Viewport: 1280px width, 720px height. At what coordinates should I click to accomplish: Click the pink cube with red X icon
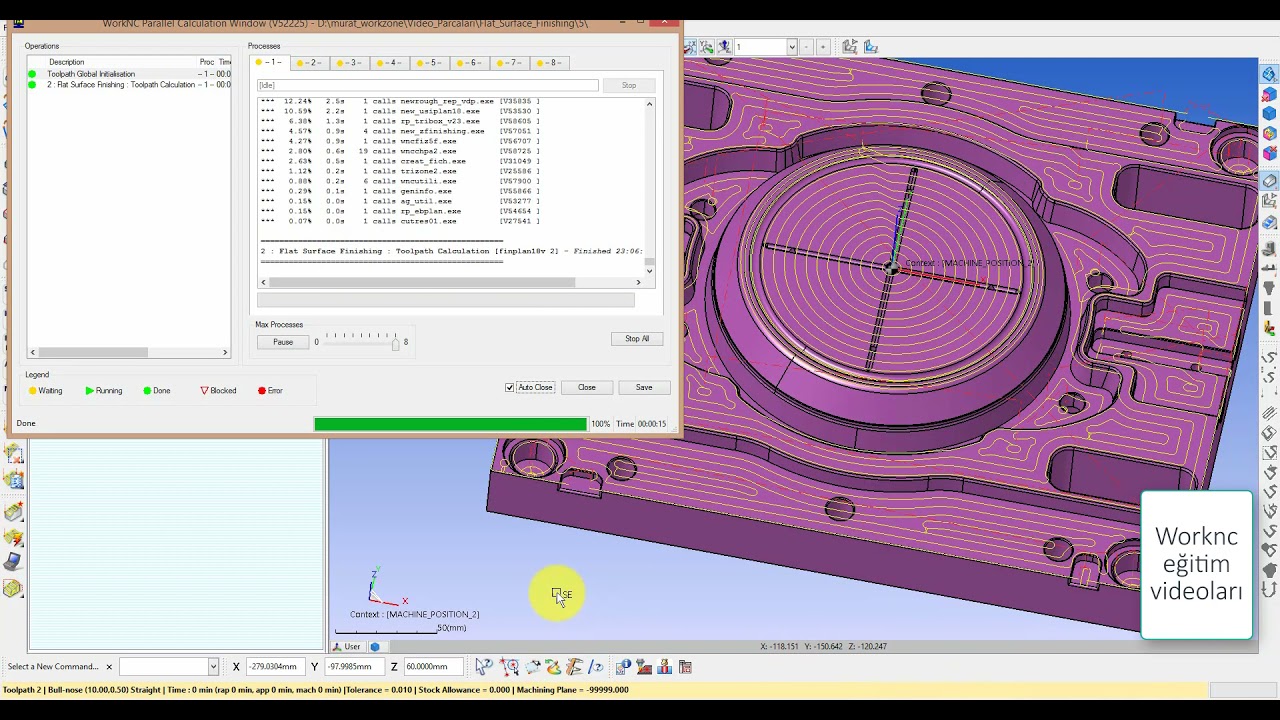(x=1269, y=154)
